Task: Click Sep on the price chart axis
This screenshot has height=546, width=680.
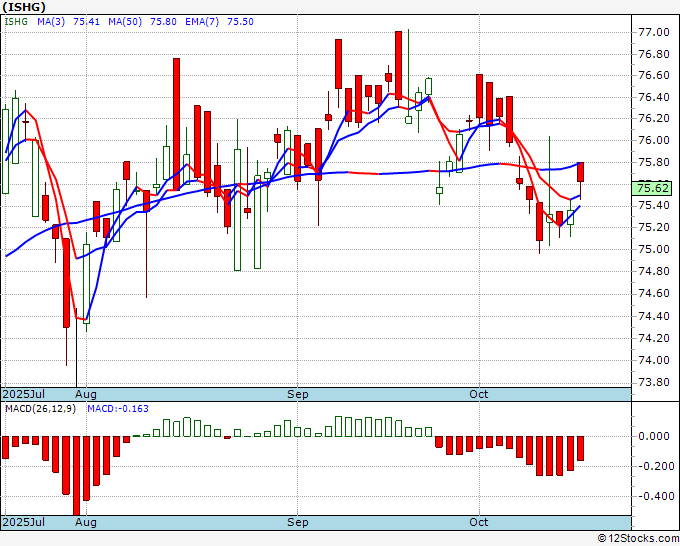Action: 298,394
